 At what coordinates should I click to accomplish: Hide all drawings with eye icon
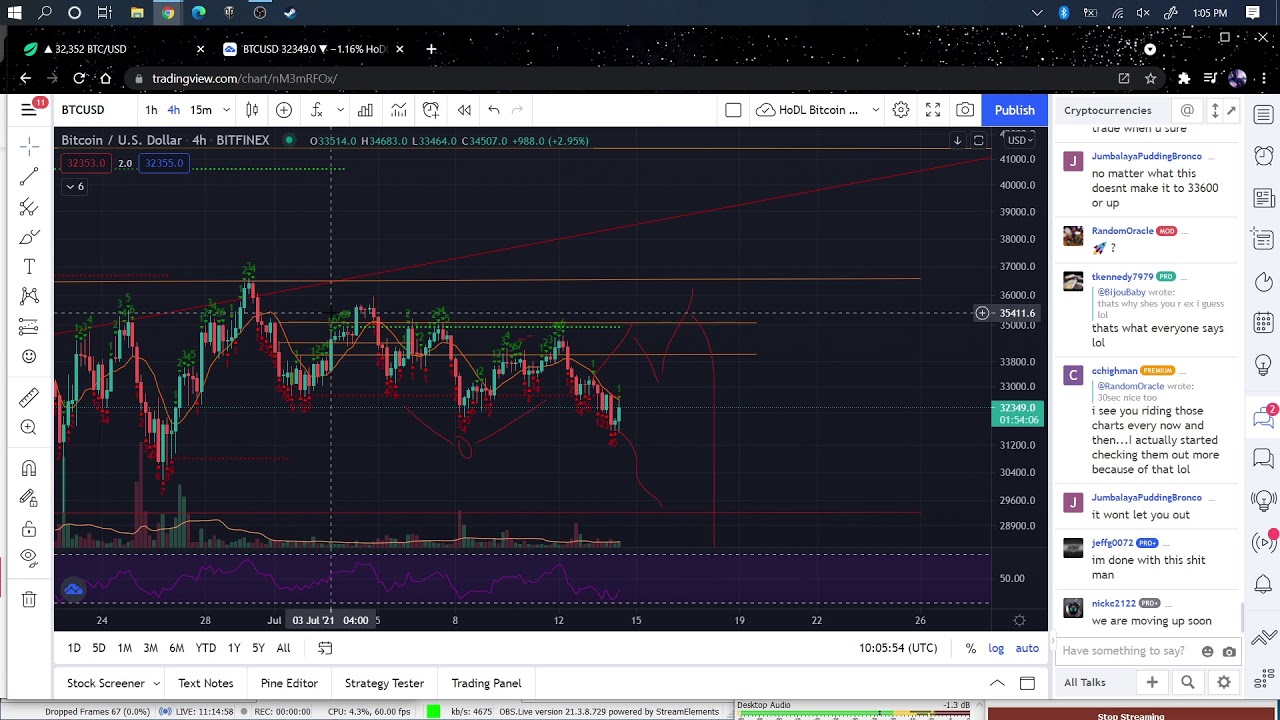coord(29,558)
